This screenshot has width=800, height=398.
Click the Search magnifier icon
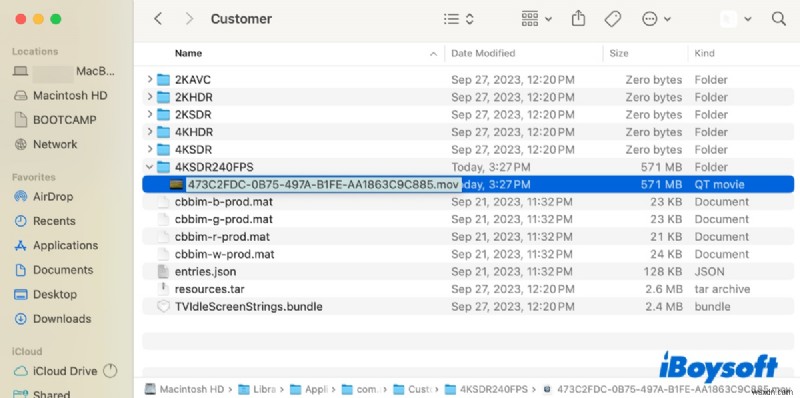point(779,19)
